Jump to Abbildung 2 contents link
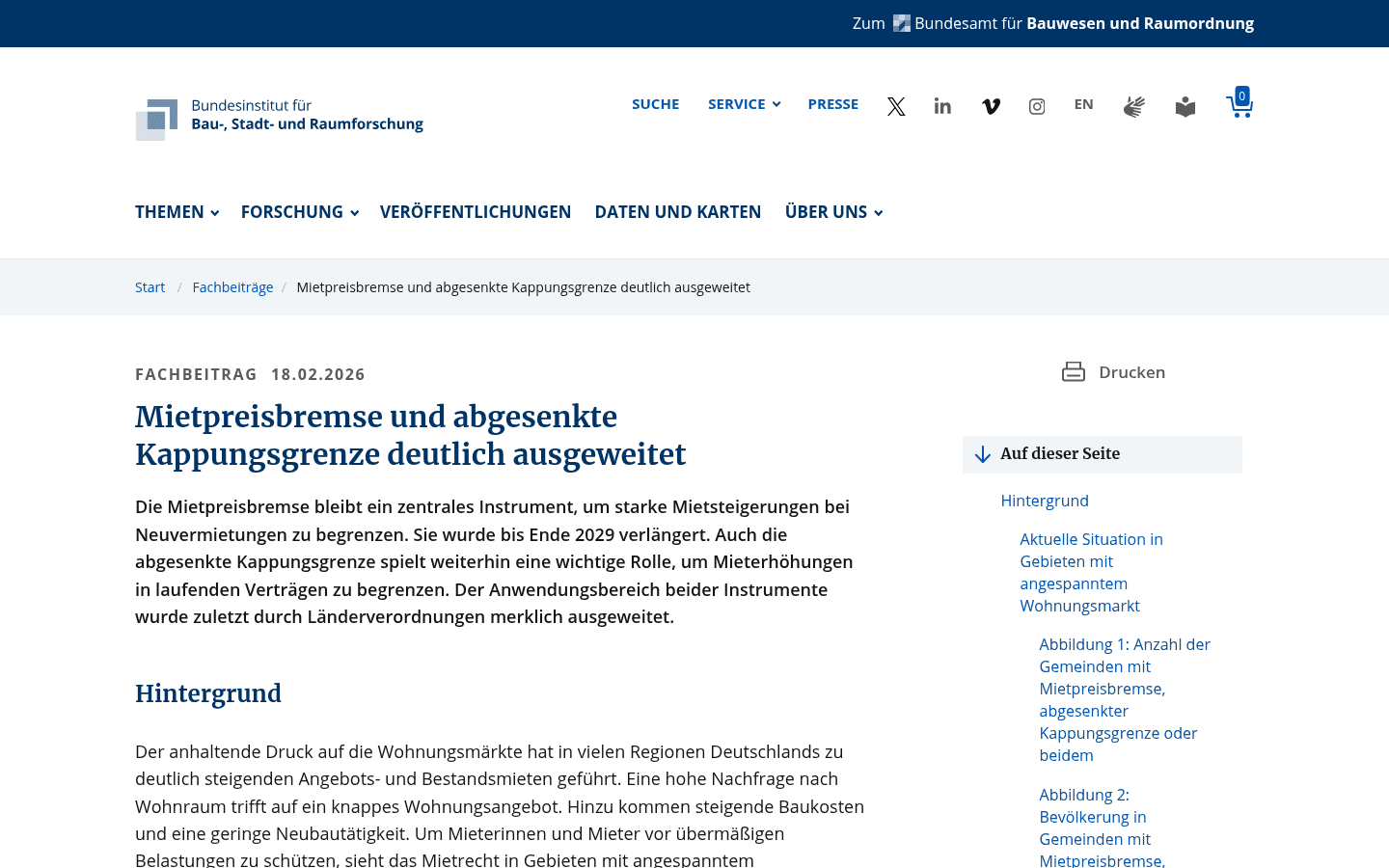Image resolution: width=1389 pixels, height=868 pixels. click(1103, 827)
